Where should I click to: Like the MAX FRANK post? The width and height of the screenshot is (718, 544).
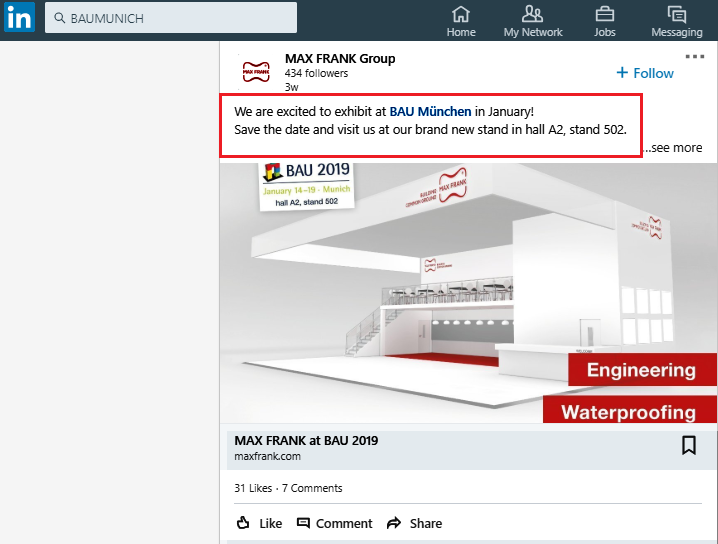click(259, 523)
